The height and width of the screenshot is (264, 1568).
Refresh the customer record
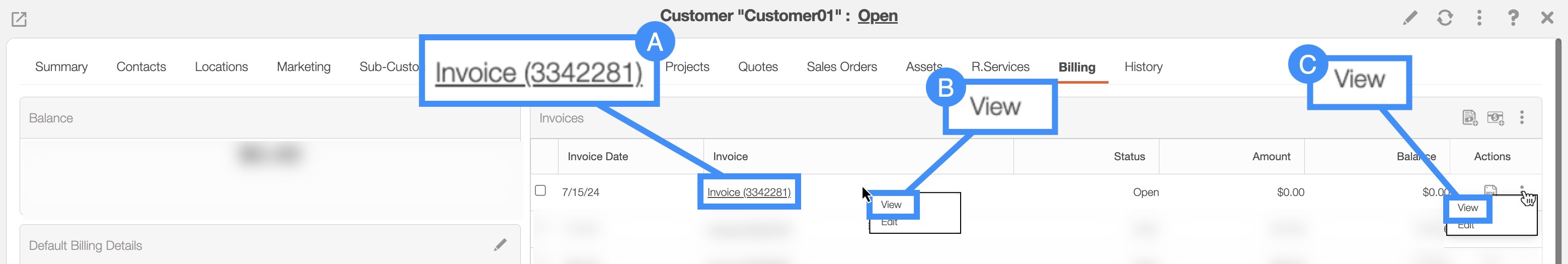(1445, 18)
